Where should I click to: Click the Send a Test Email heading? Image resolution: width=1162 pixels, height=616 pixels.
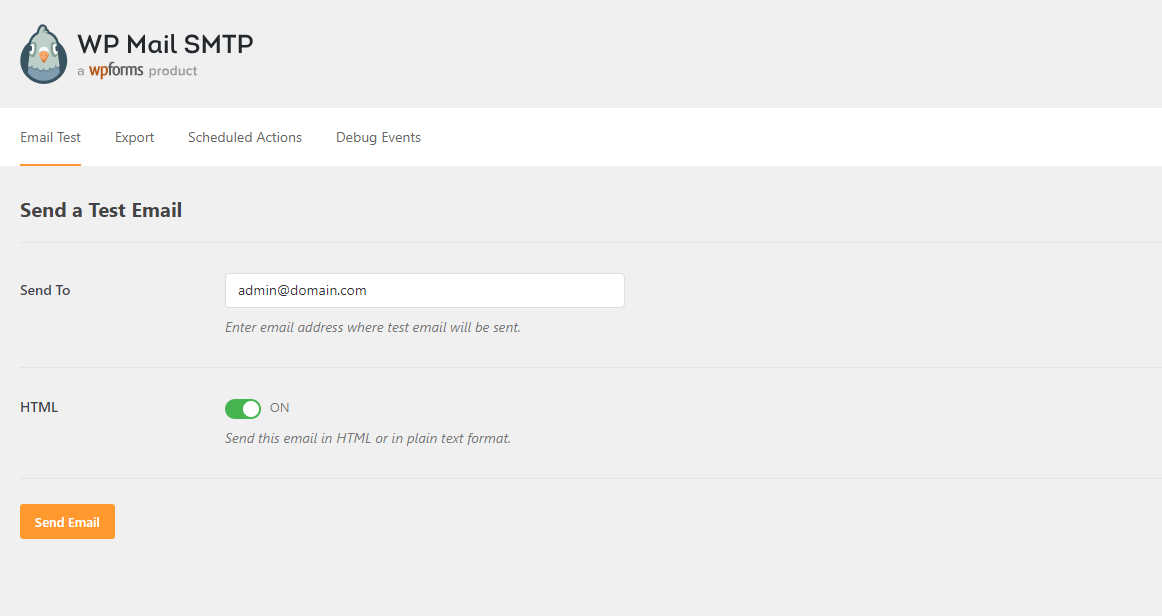[x=100, y=210]
